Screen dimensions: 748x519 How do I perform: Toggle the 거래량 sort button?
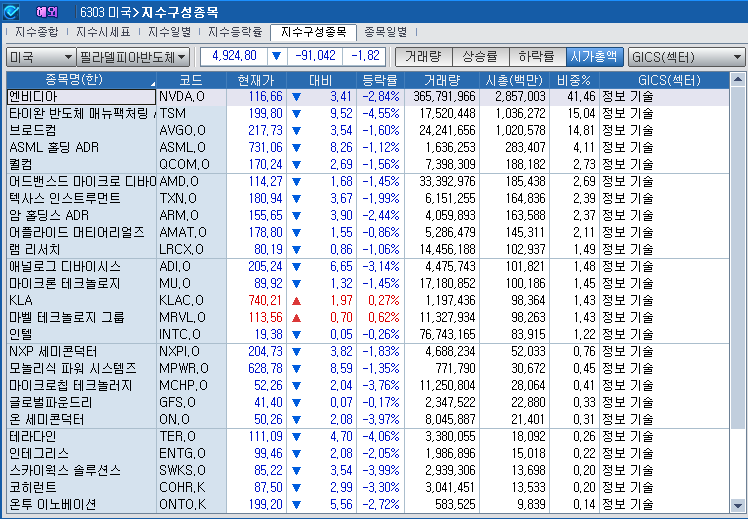[424, 57]
